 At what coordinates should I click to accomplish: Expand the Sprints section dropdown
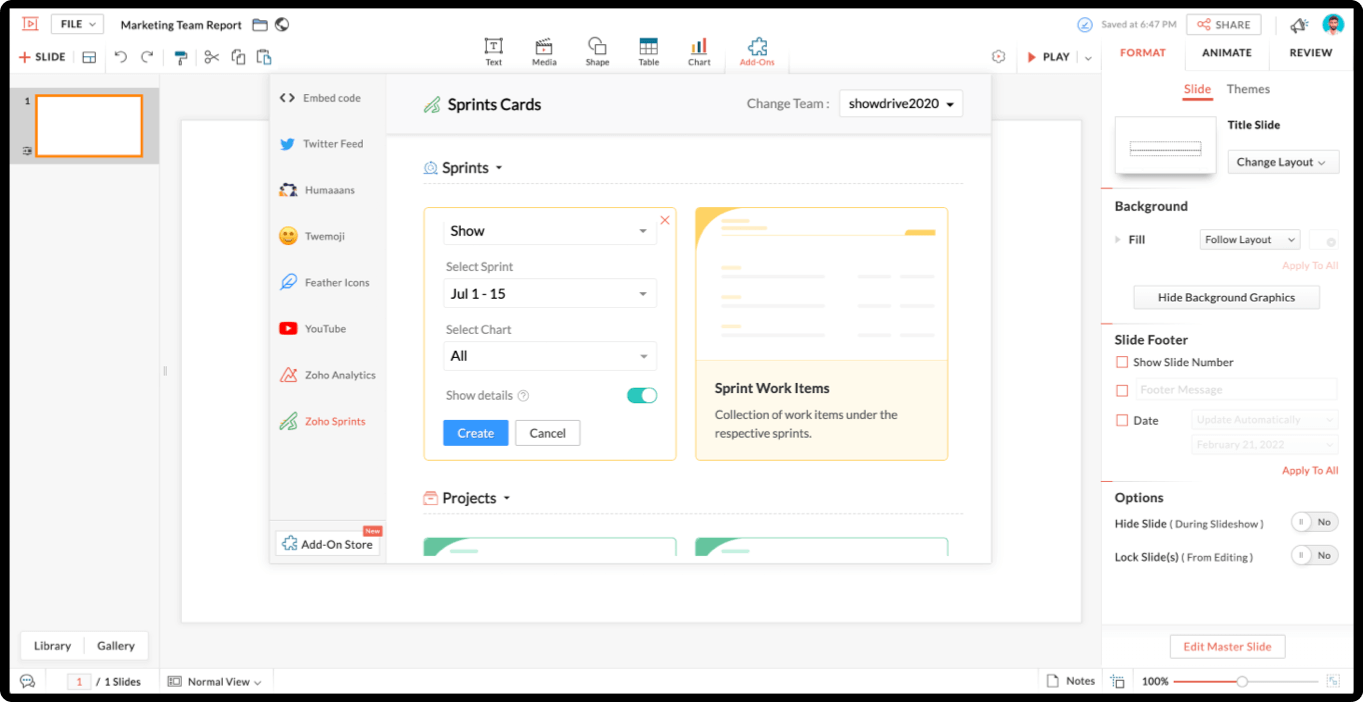click(499, 168)
